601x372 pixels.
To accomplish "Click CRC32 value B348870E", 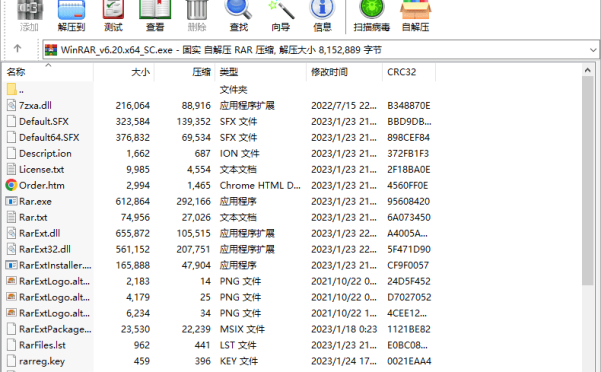I will click(409, 105).
